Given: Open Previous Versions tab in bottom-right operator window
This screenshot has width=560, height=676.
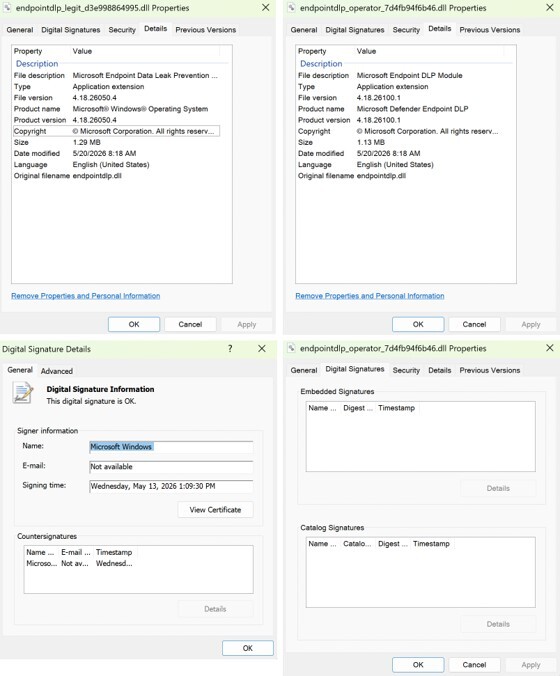Looking at the screenshot, I should tap(490, 370).
